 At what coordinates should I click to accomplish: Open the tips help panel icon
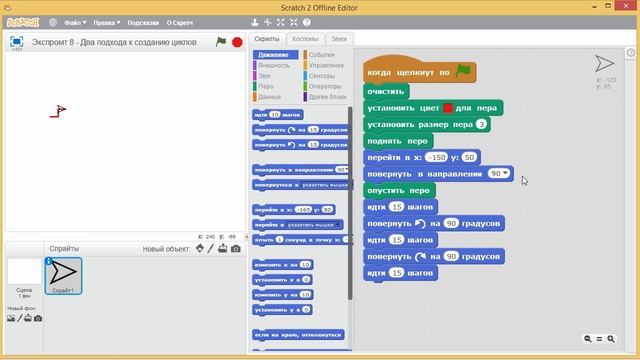coord(631,53)
